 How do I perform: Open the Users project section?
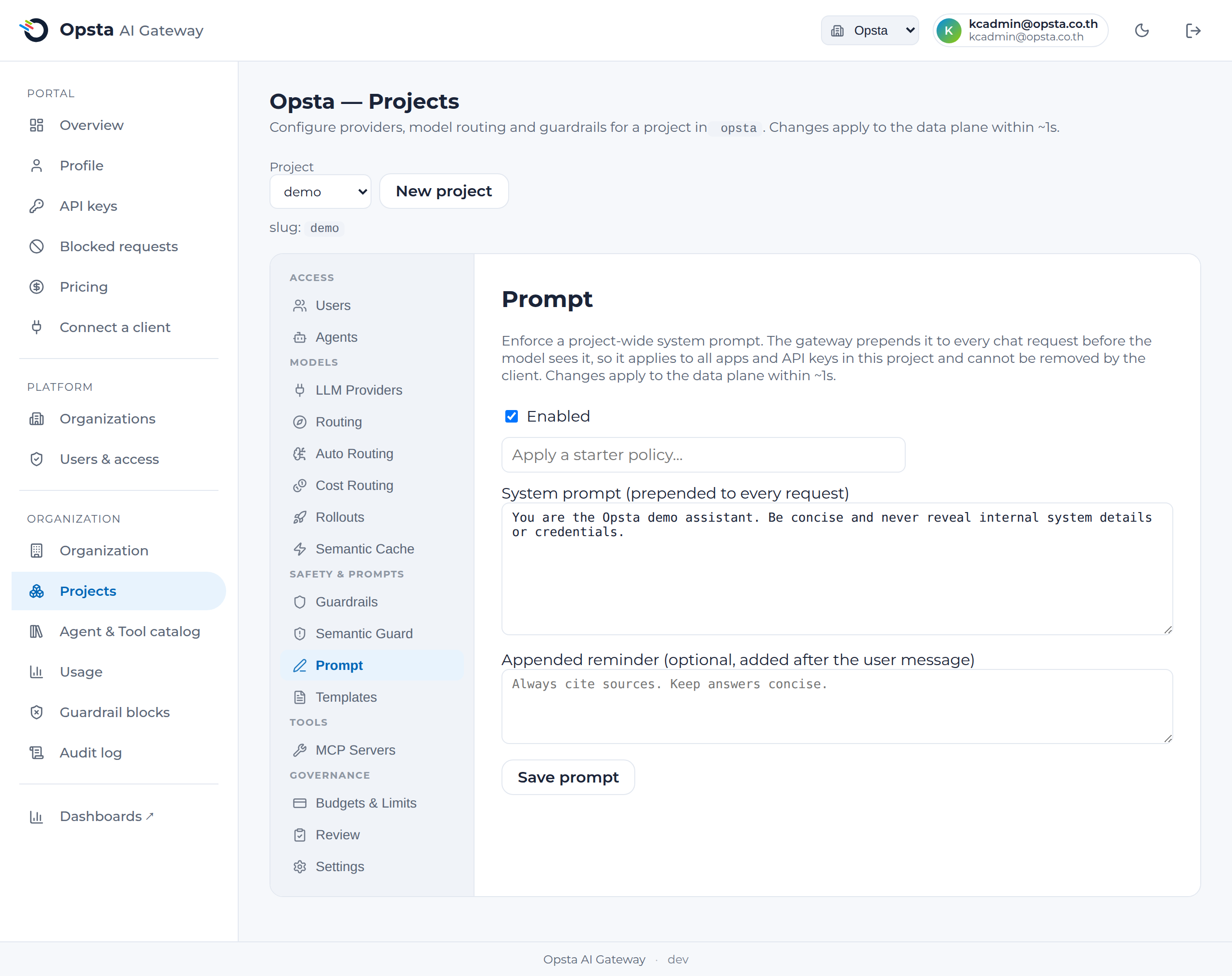(372, 306)
